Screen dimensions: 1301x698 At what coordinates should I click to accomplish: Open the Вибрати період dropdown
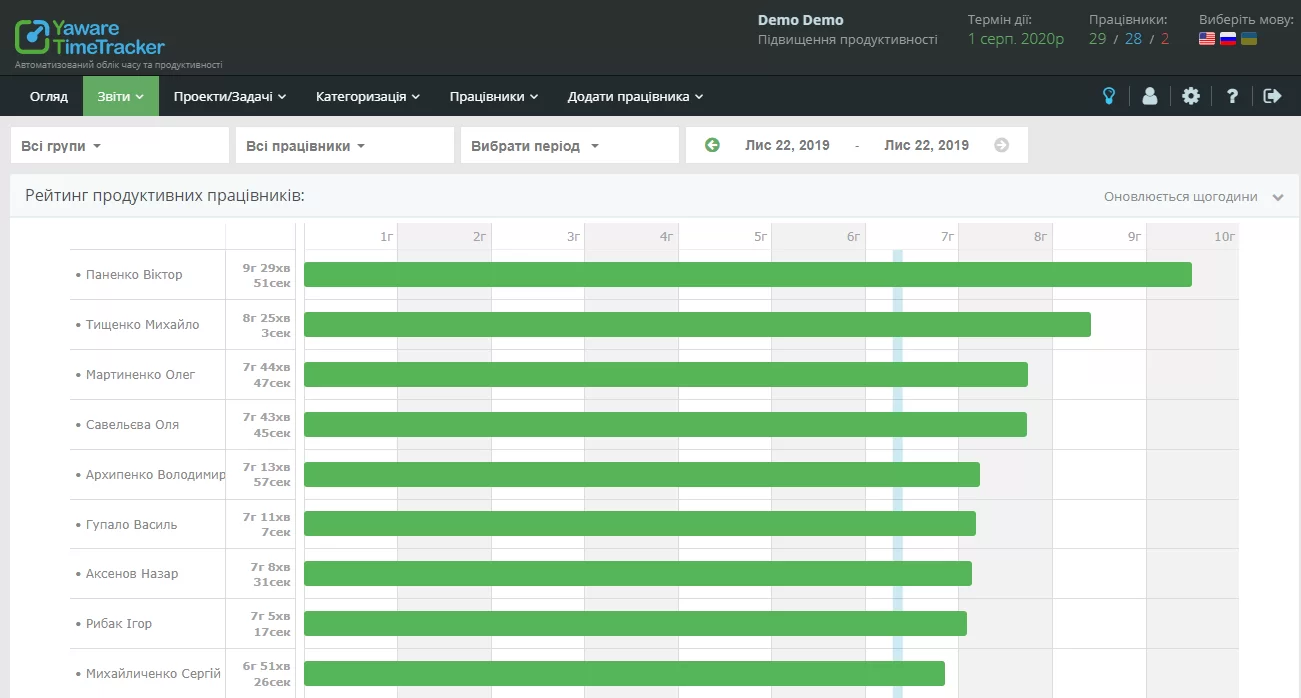click(569, 146)
